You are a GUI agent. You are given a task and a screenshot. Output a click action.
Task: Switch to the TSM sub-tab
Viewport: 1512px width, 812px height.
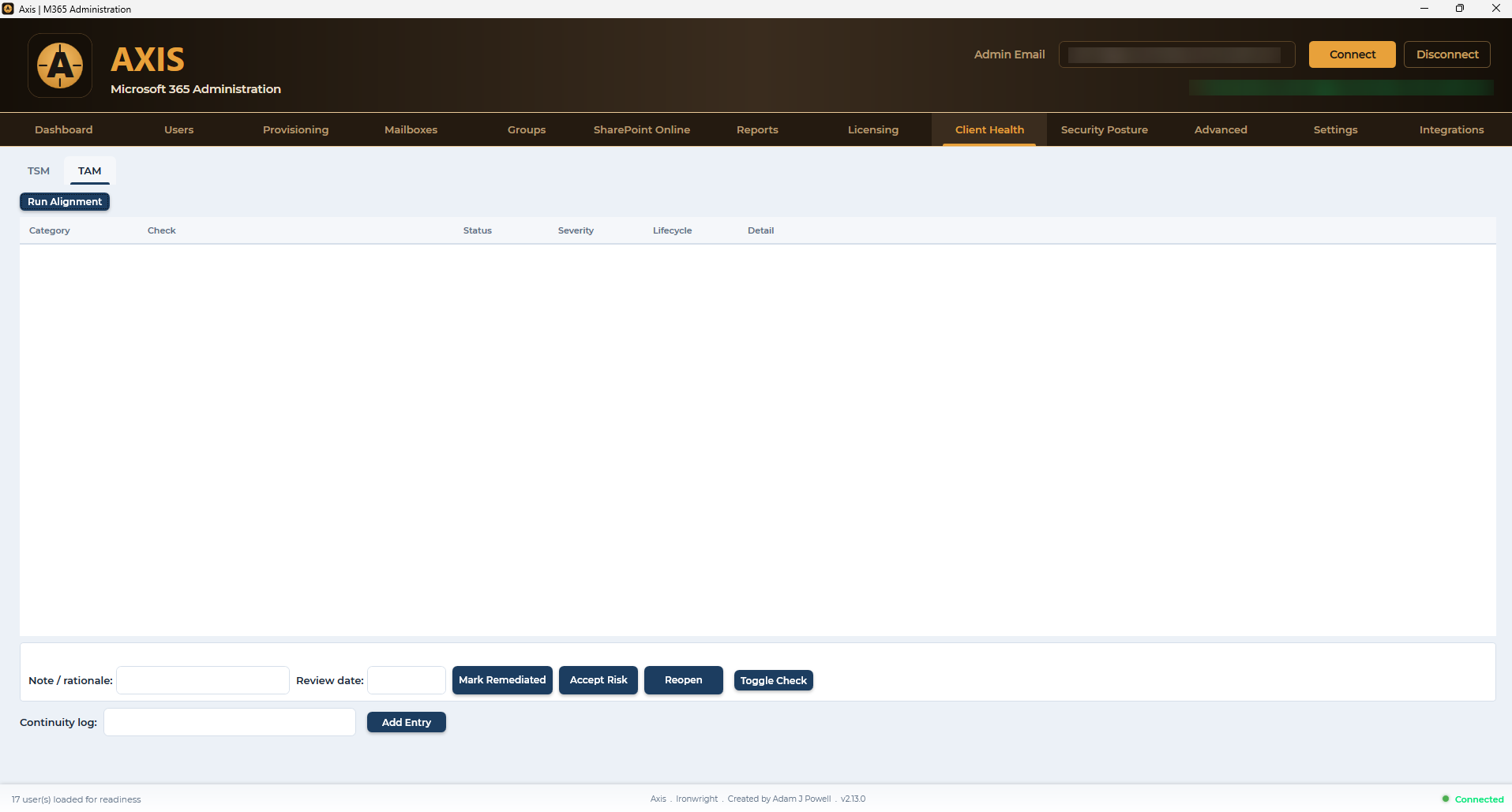39,170
